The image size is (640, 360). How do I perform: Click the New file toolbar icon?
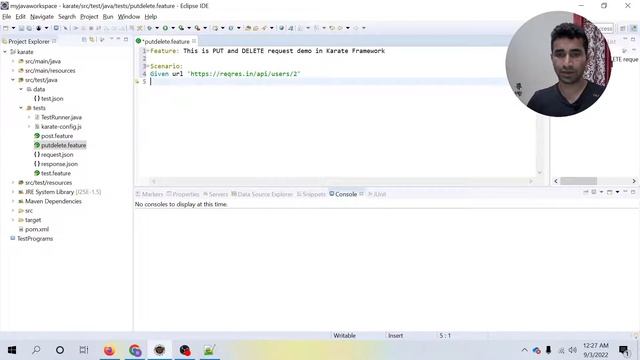tap(6, 28)
